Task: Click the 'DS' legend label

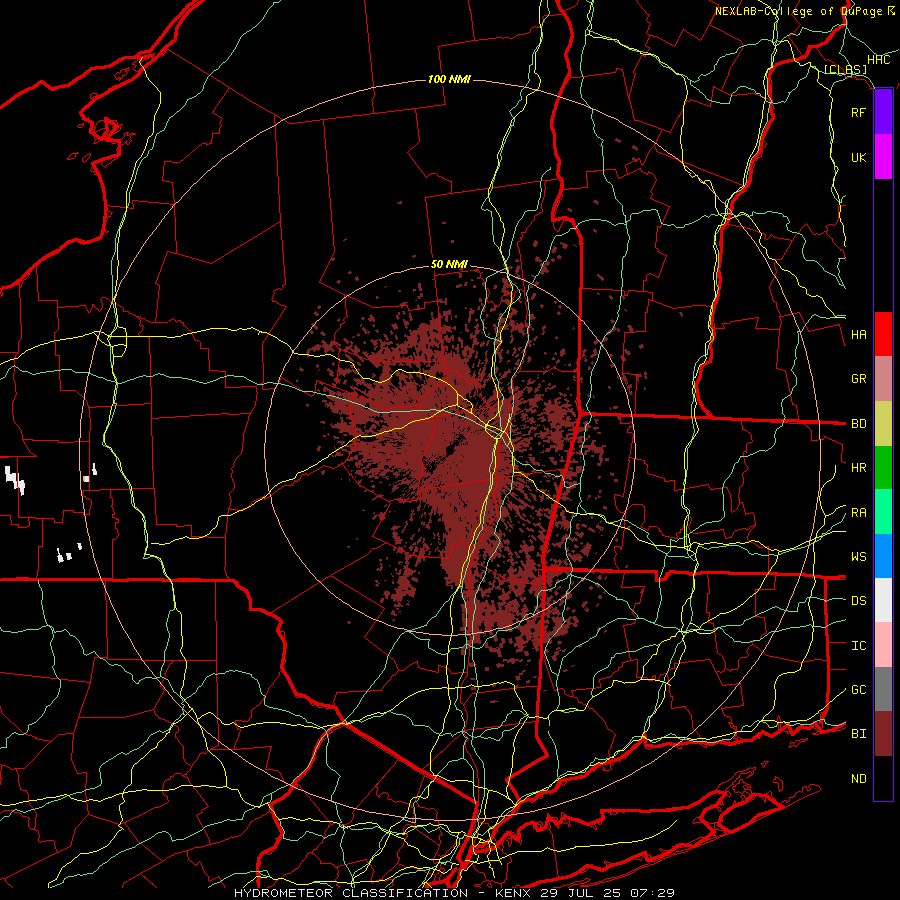Action: [859, 601]
